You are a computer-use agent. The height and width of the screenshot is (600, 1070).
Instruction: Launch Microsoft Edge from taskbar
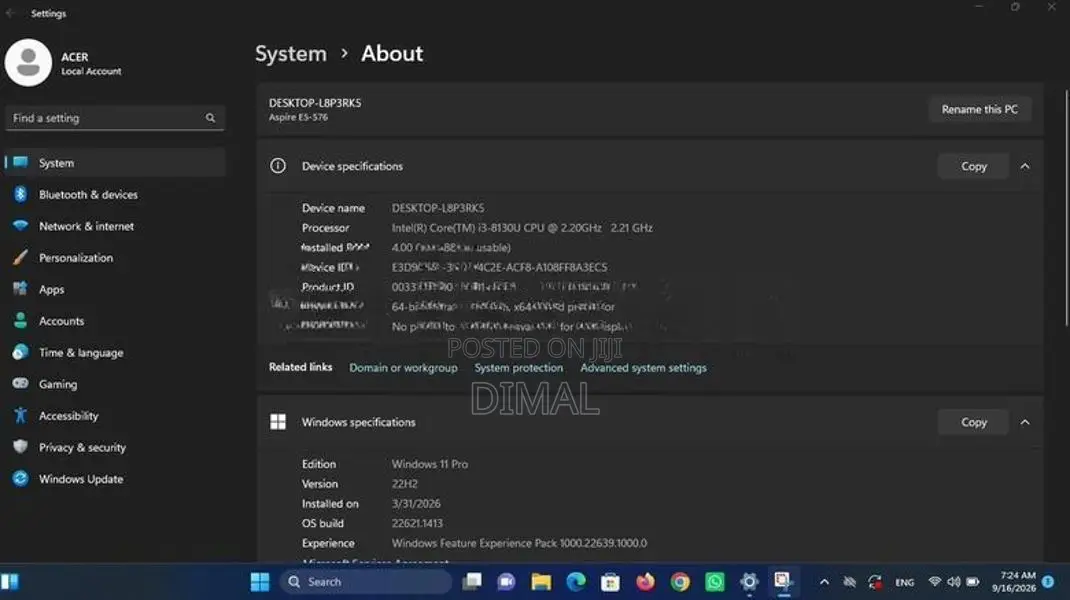576,582
